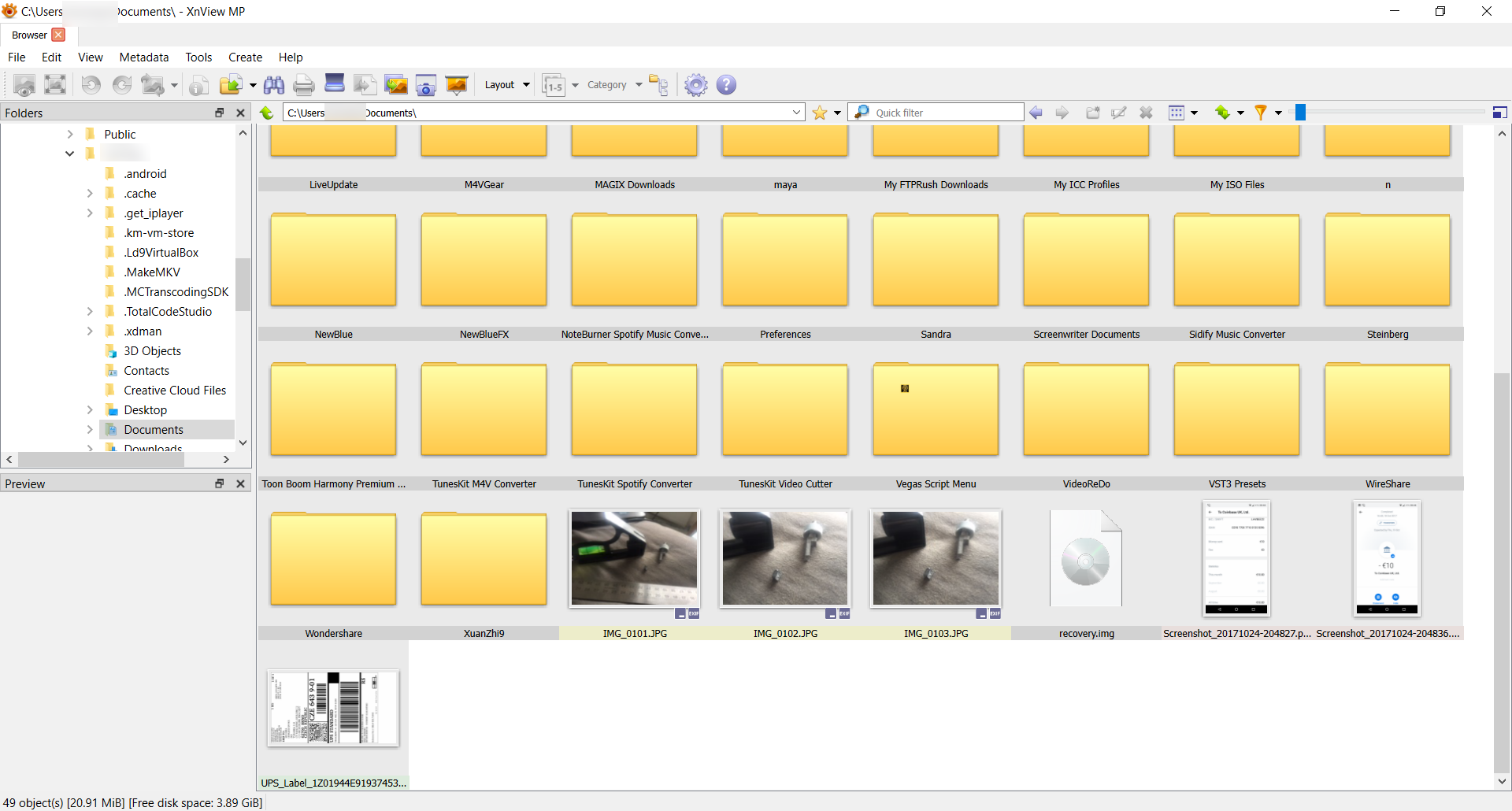
Task: Click the Delete X icon in browser toolbar
Action: [x=1147, y=113]
